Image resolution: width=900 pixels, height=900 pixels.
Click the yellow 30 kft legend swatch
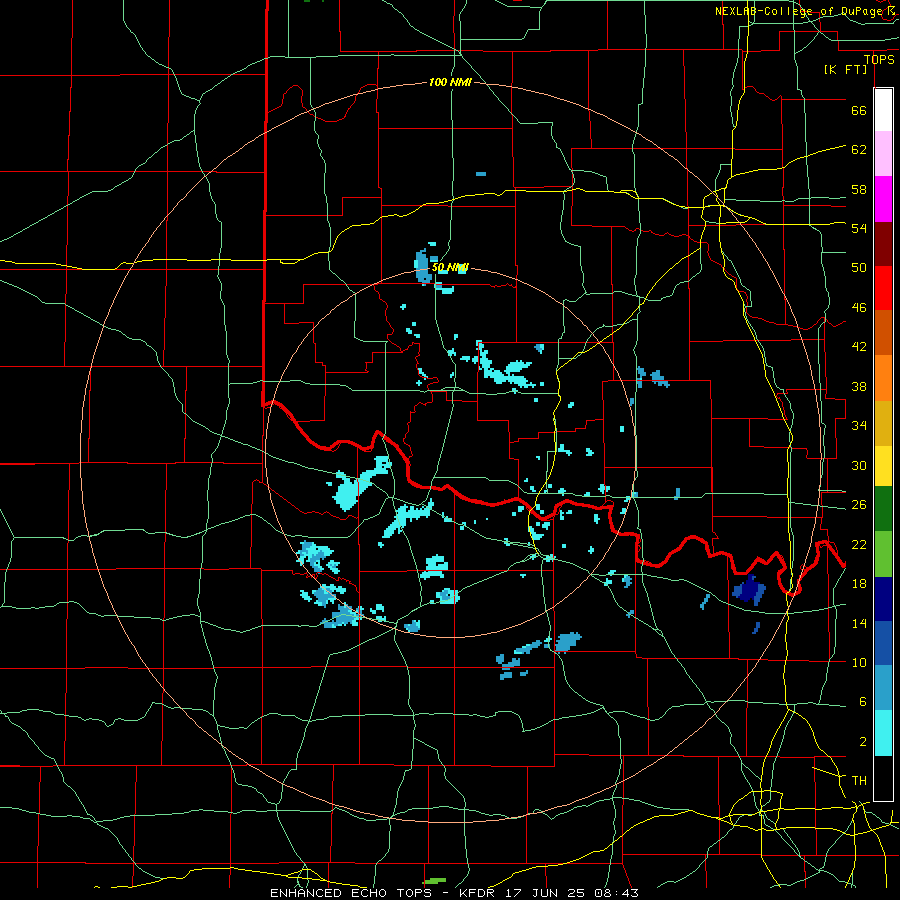tap(883, 465)
